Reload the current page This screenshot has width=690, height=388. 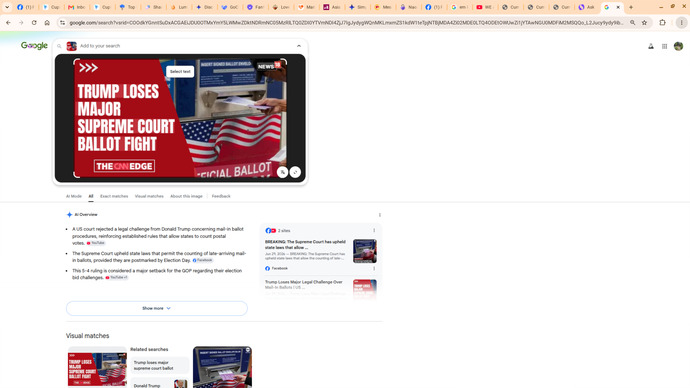tap(34, 22)
